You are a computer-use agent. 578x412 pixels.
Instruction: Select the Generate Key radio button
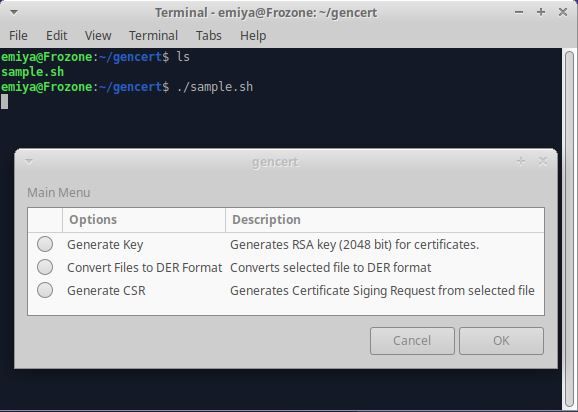coord(45,244)
